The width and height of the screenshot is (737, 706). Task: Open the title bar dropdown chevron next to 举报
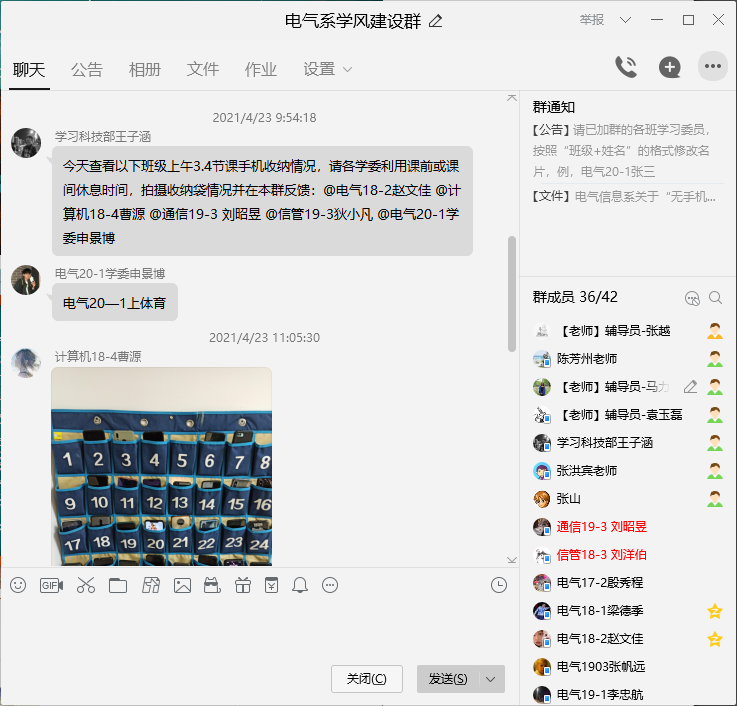point(625,20)
